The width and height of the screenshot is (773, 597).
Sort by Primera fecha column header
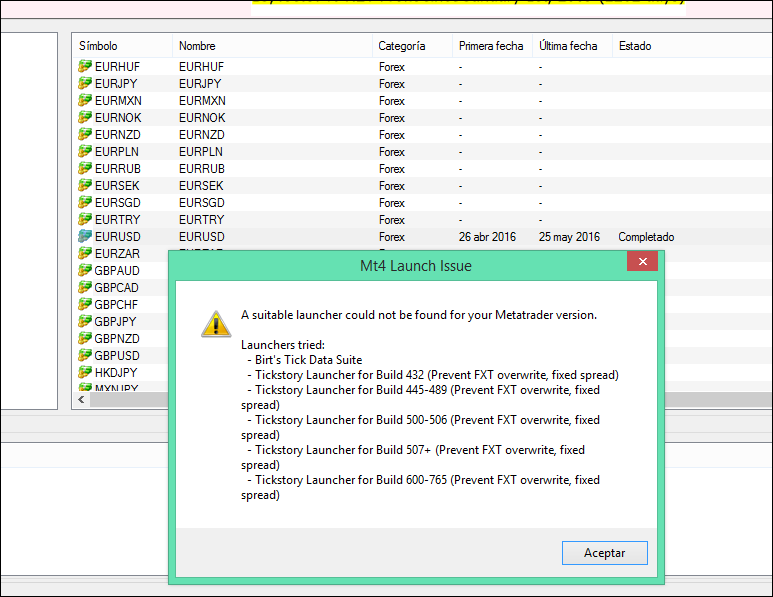click(490, 46)
